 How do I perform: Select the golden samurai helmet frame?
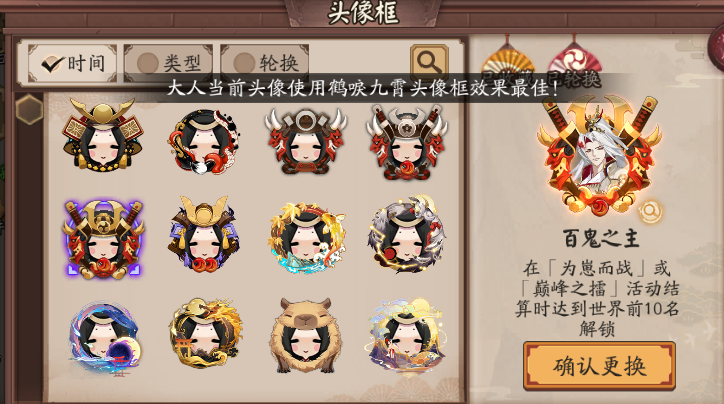[x=103, y=135]
